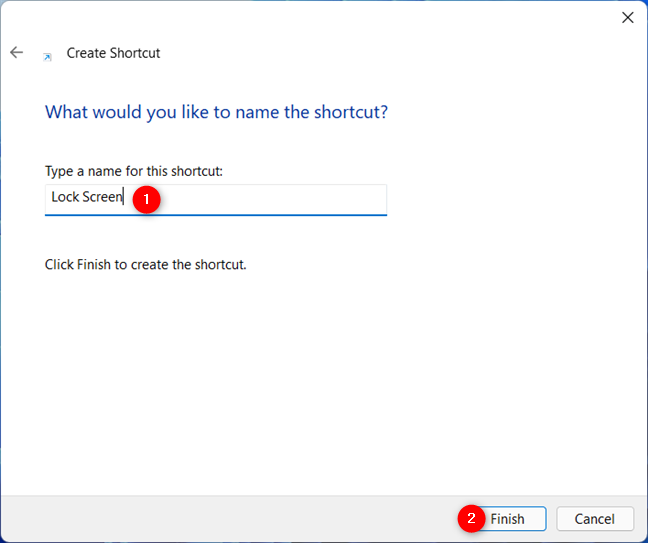Click the red step 1 marker
Viewport: 648px width, 543px height.
click(x=146, y=200)
